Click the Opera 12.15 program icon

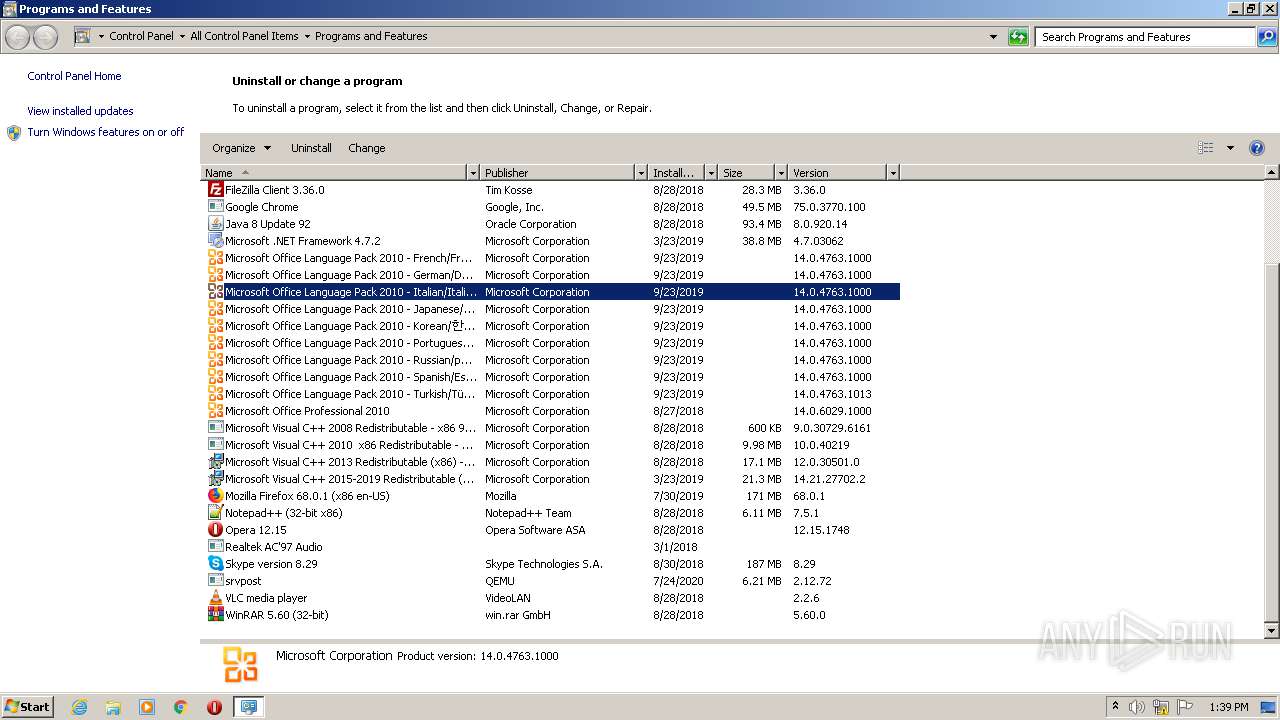(215, 530)
